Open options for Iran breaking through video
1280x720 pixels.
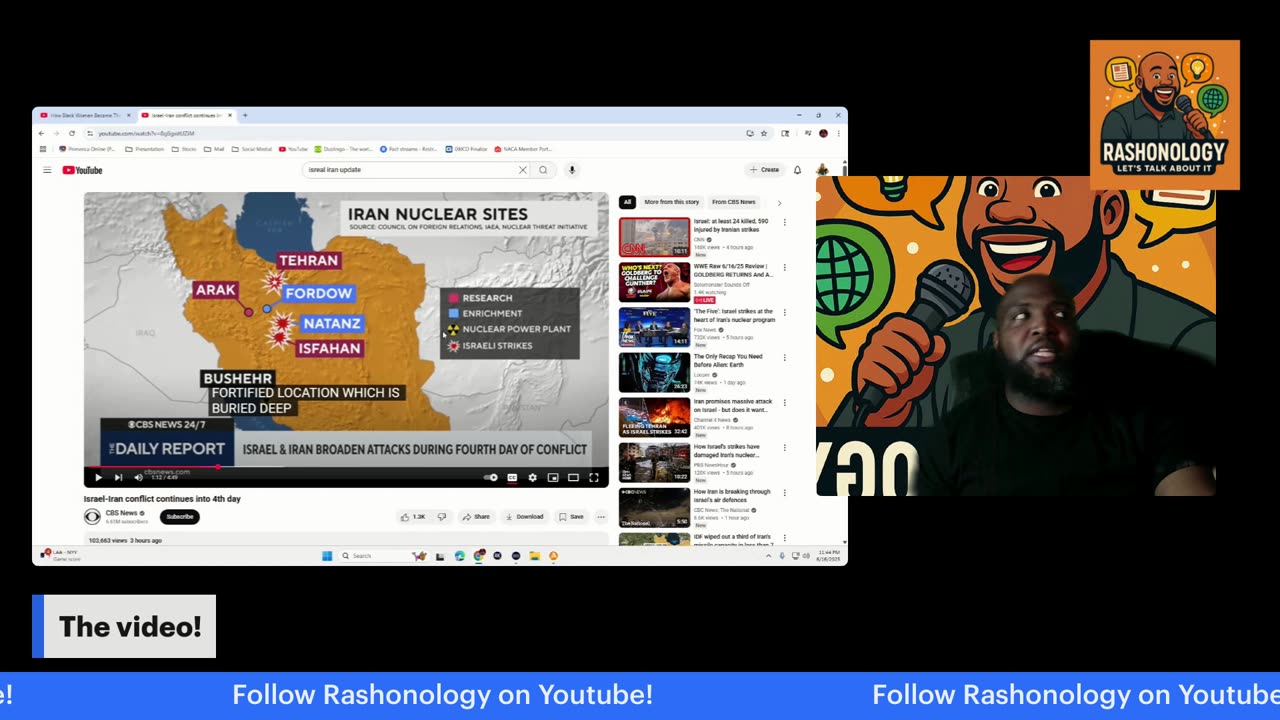(784, 492)
